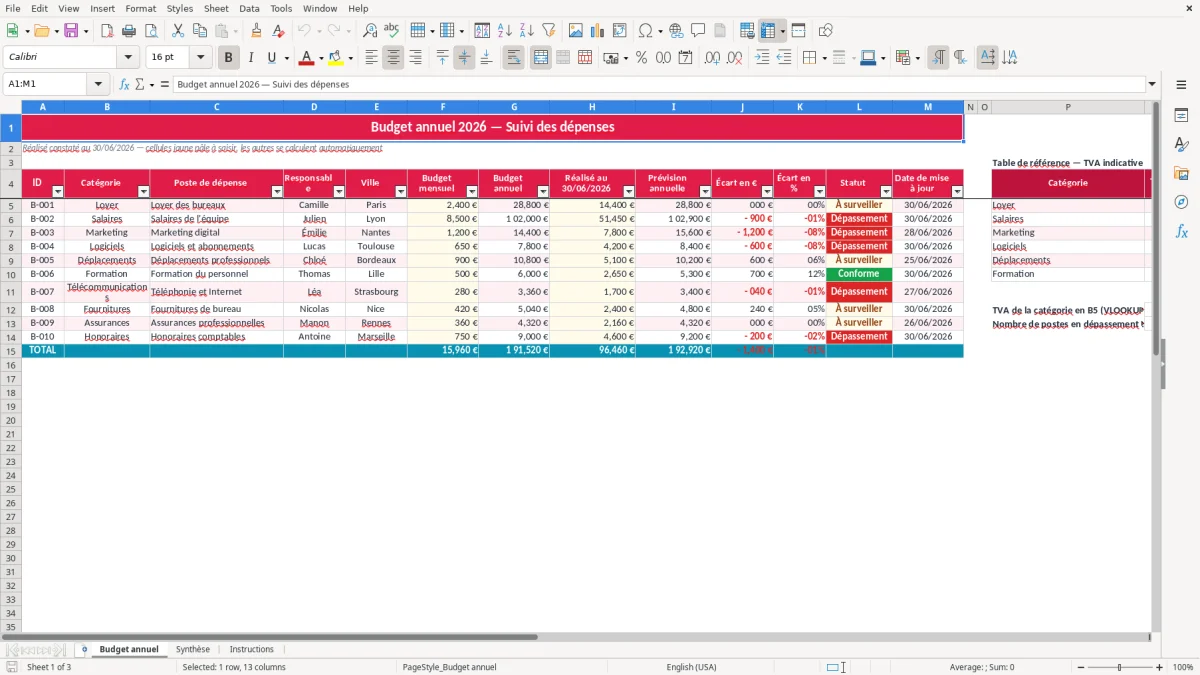Increase indent of cell content

(762, 58)
